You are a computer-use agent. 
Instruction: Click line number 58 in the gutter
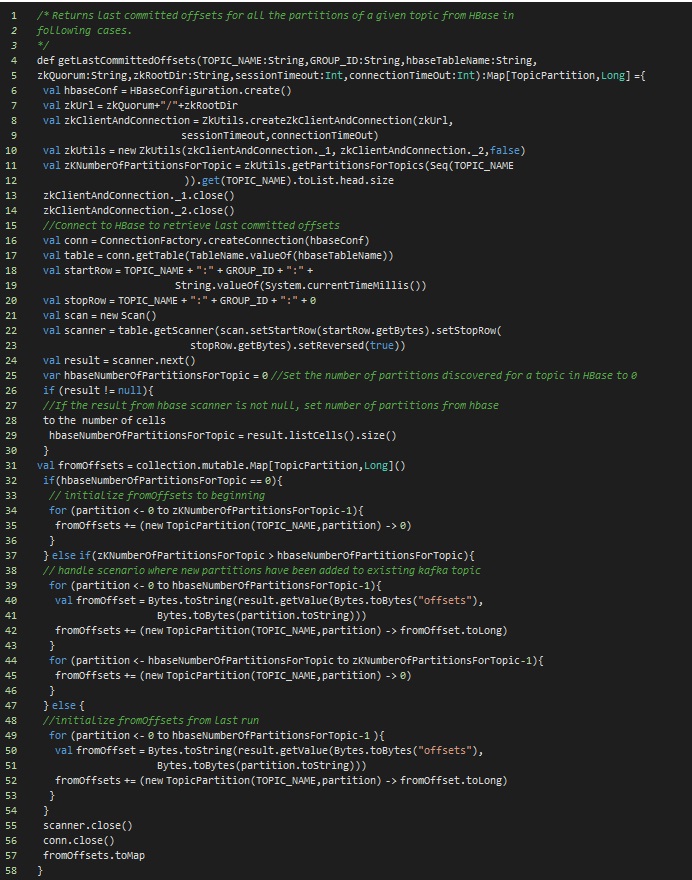(11, 870)
